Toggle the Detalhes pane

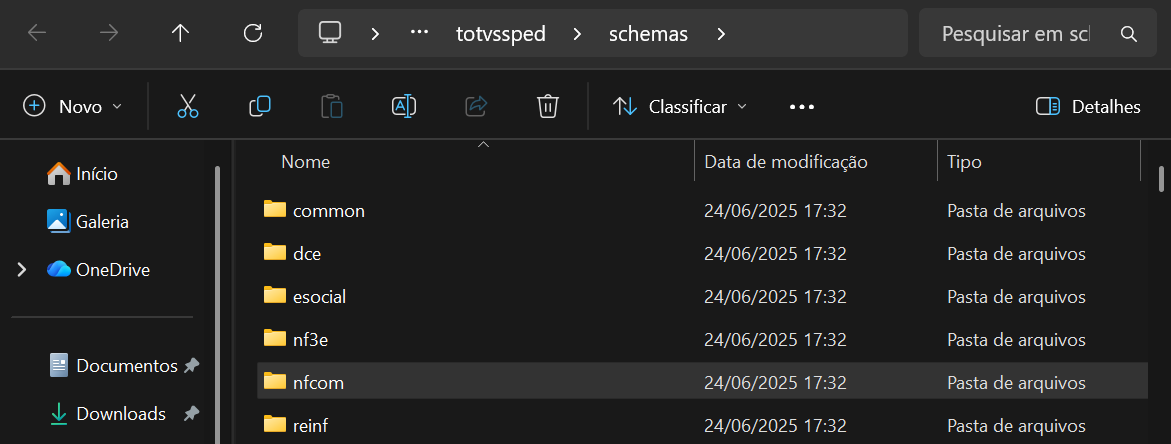click(x=1088, y=106)
